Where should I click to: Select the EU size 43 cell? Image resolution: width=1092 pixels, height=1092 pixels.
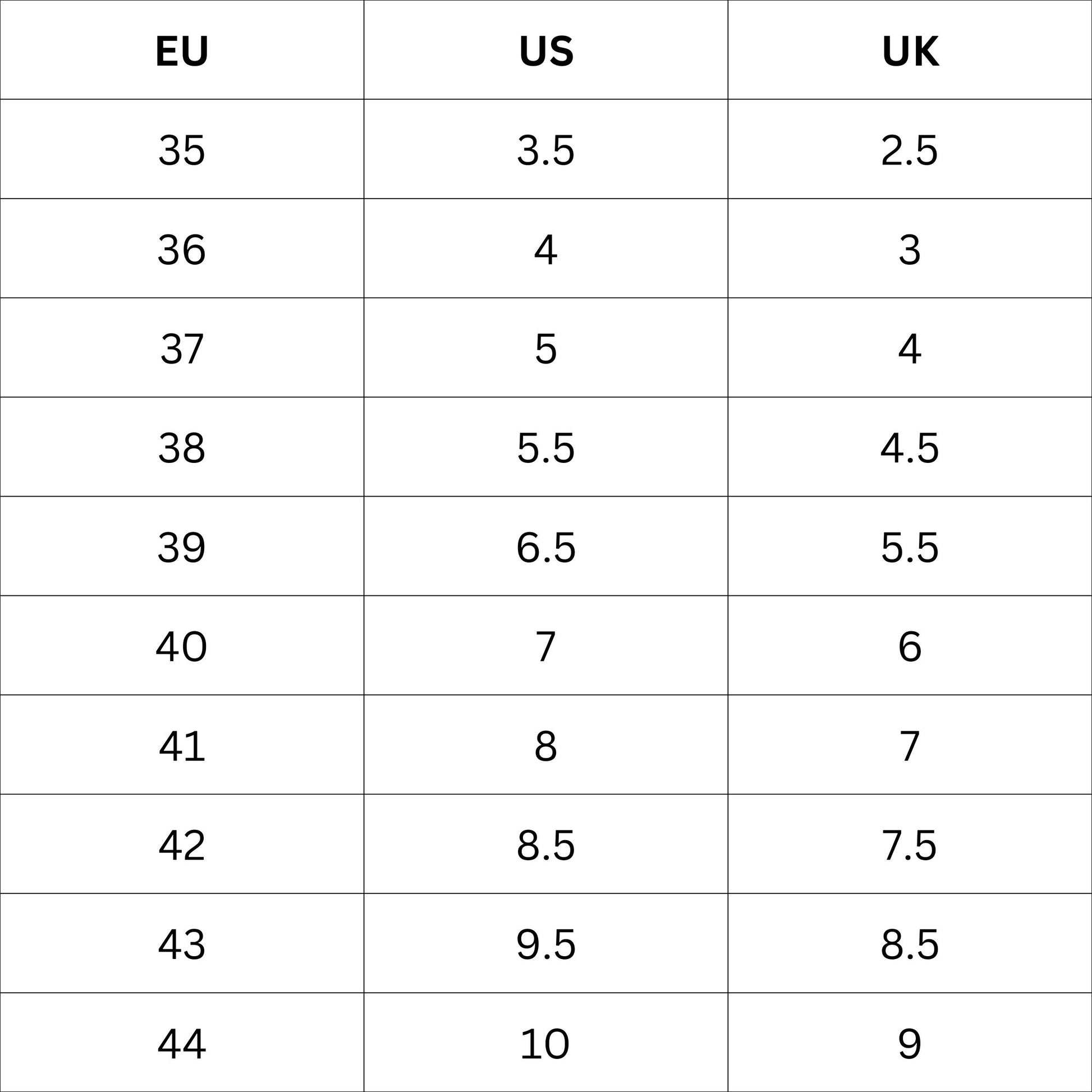pyautogui.click(x=181, y=944)
